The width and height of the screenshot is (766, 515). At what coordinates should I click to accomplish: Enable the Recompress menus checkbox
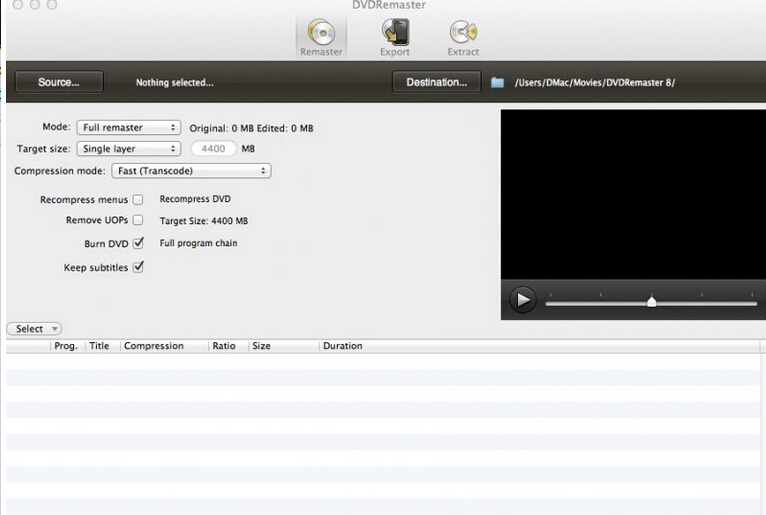(138, 200)
